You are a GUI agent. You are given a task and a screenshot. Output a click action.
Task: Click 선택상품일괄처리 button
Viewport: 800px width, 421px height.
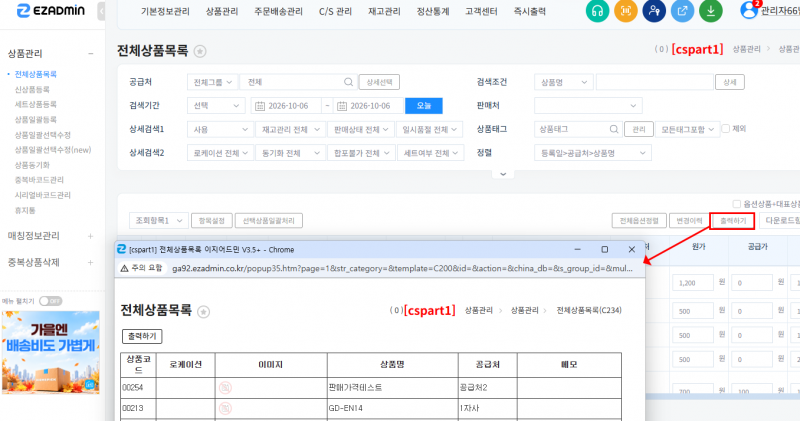268,220
